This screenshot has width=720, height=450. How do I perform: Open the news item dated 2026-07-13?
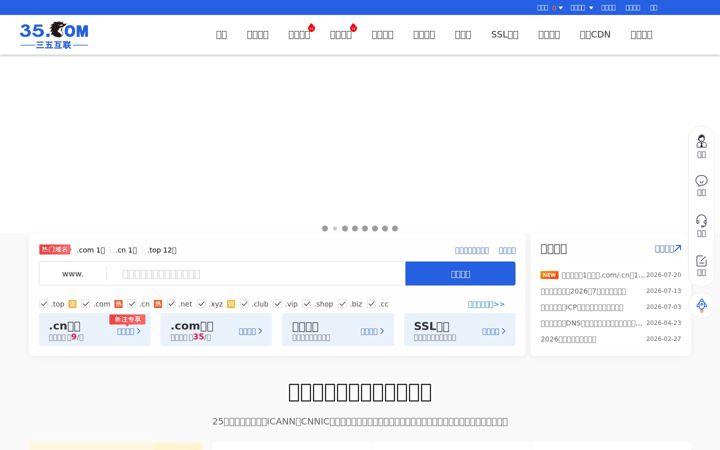point(583,291)
